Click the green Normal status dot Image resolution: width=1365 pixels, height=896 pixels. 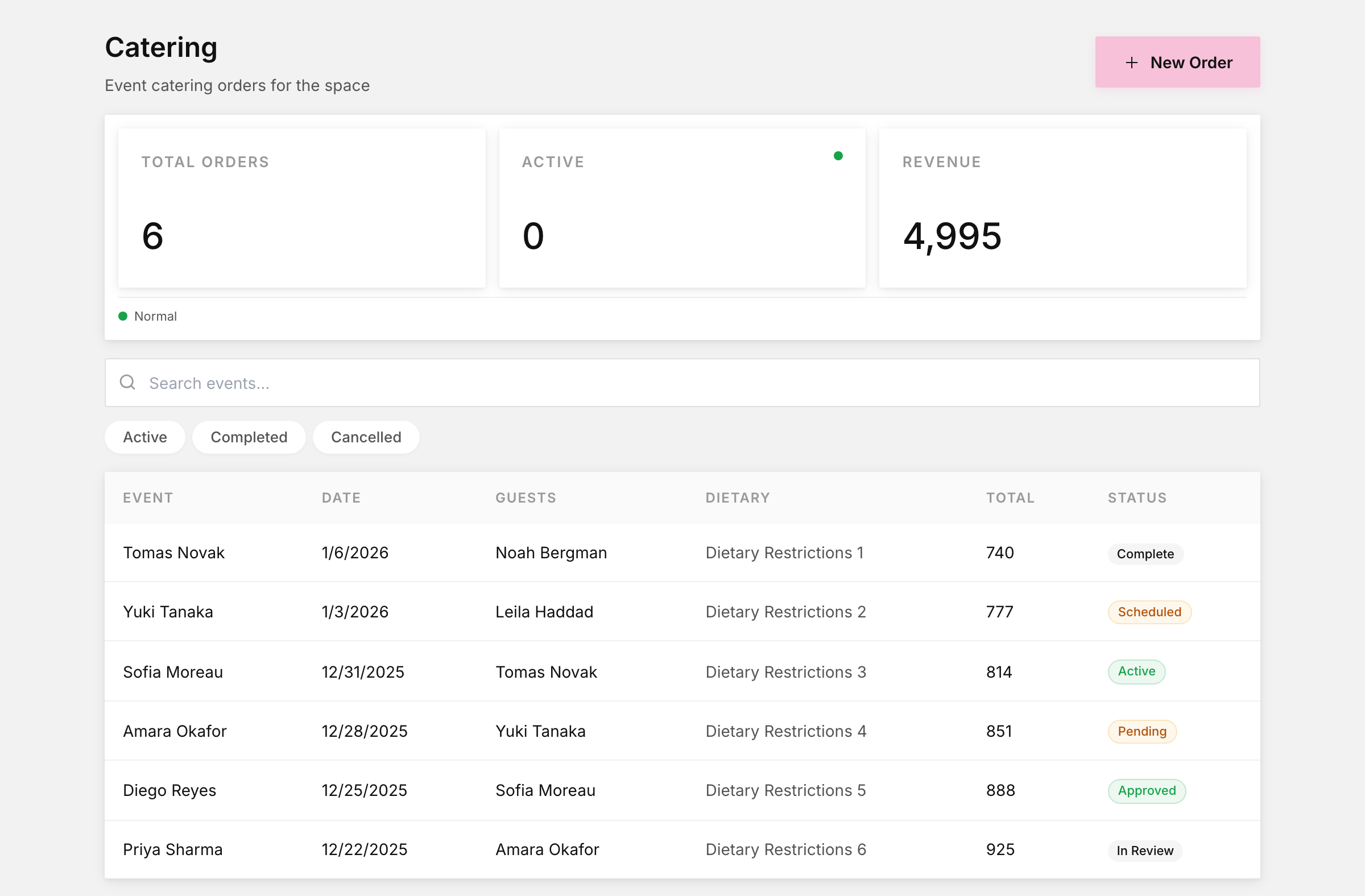[123, 316]
